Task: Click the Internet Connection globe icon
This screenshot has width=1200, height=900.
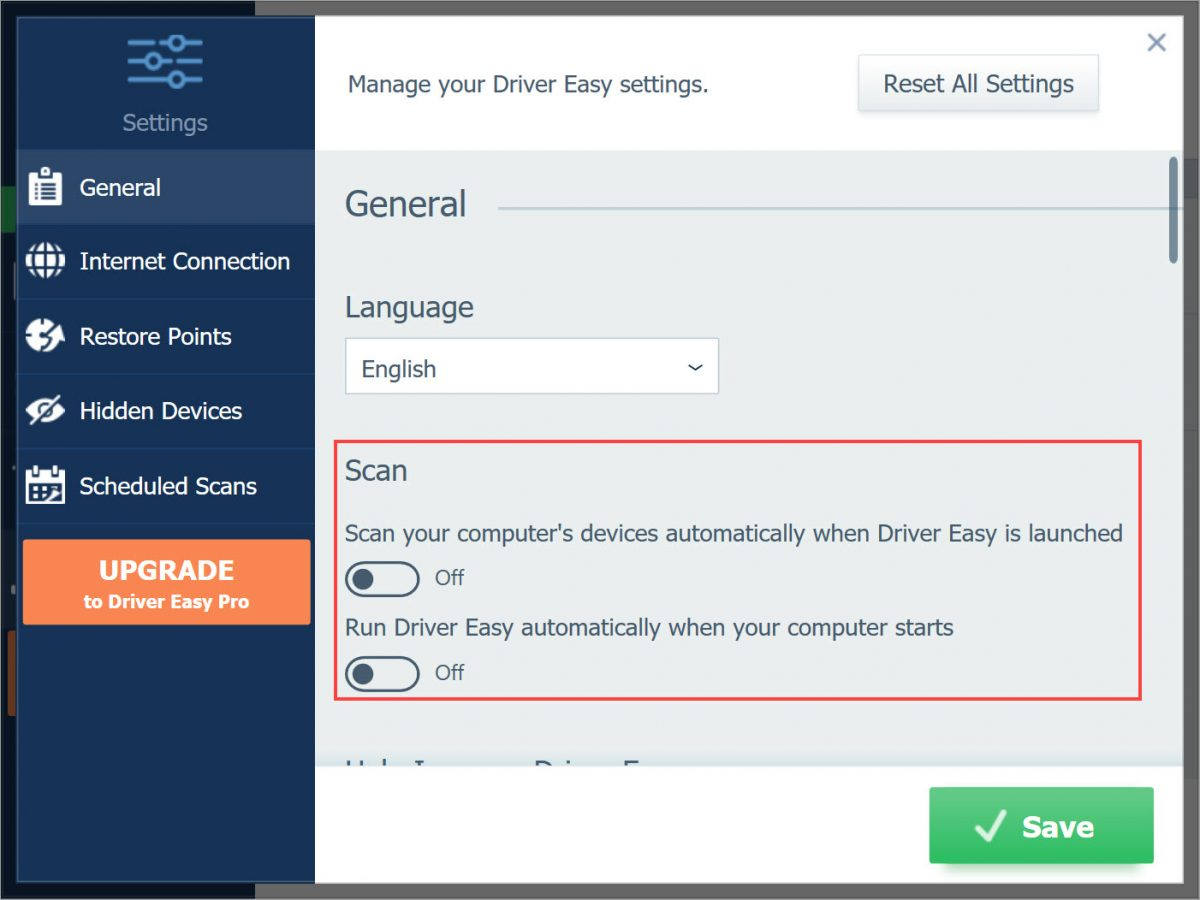Action: coord(45,261)
